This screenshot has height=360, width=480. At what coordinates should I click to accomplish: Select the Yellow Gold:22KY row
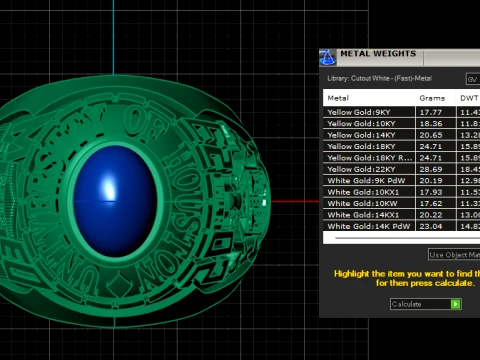click(401, 169)
